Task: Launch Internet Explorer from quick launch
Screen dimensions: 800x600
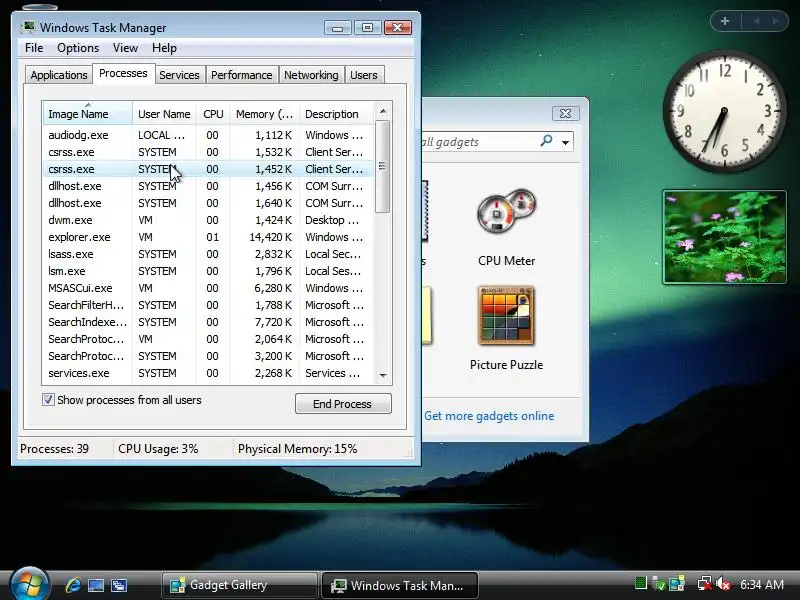Action: pyautogui.click(x=73, y=585)
